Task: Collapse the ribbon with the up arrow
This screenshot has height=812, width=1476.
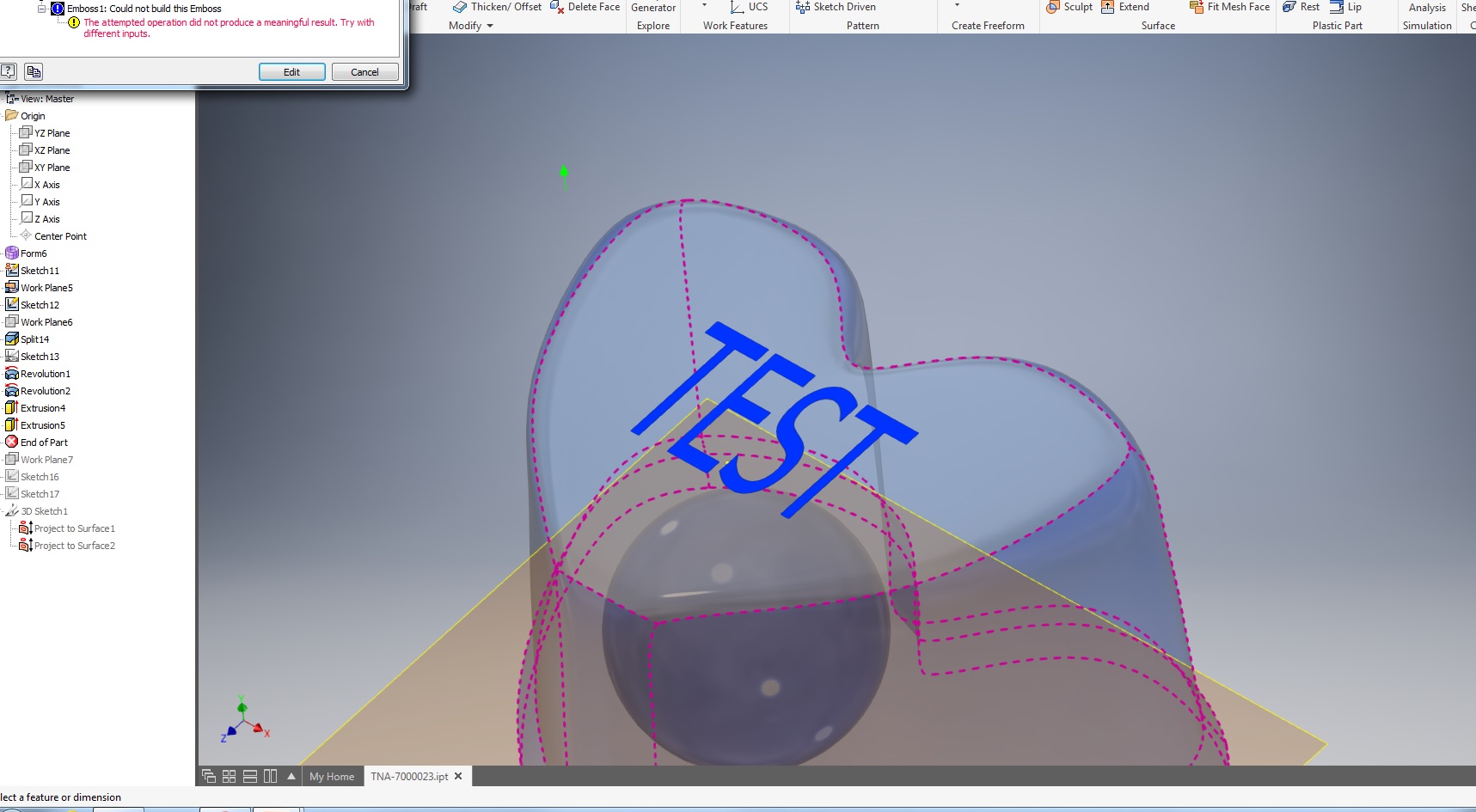Action: click(291, 776)
